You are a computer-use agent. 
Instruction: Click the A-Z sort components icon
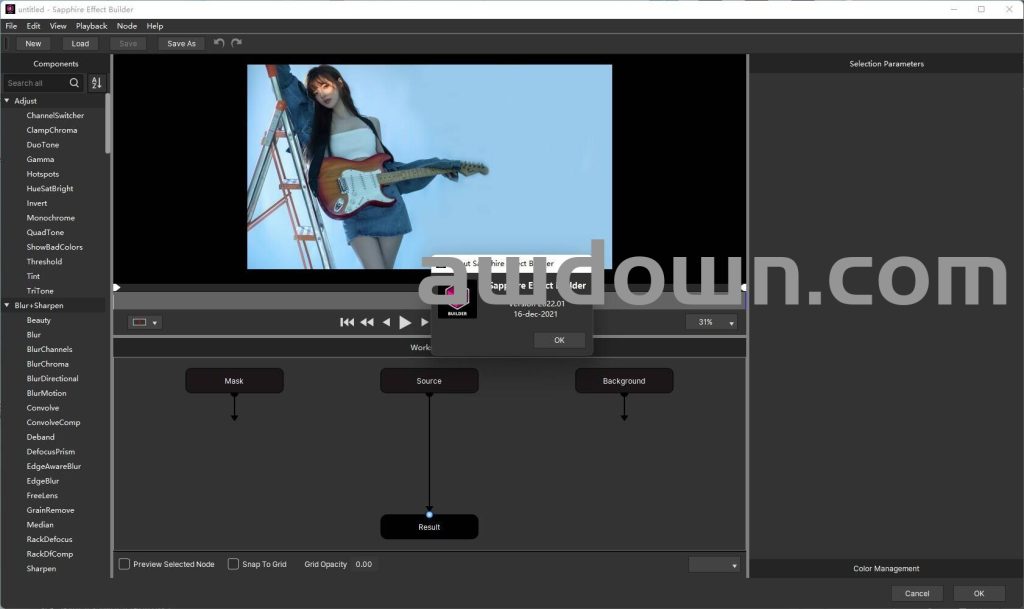pyautogui.click(x=96, y=83)
